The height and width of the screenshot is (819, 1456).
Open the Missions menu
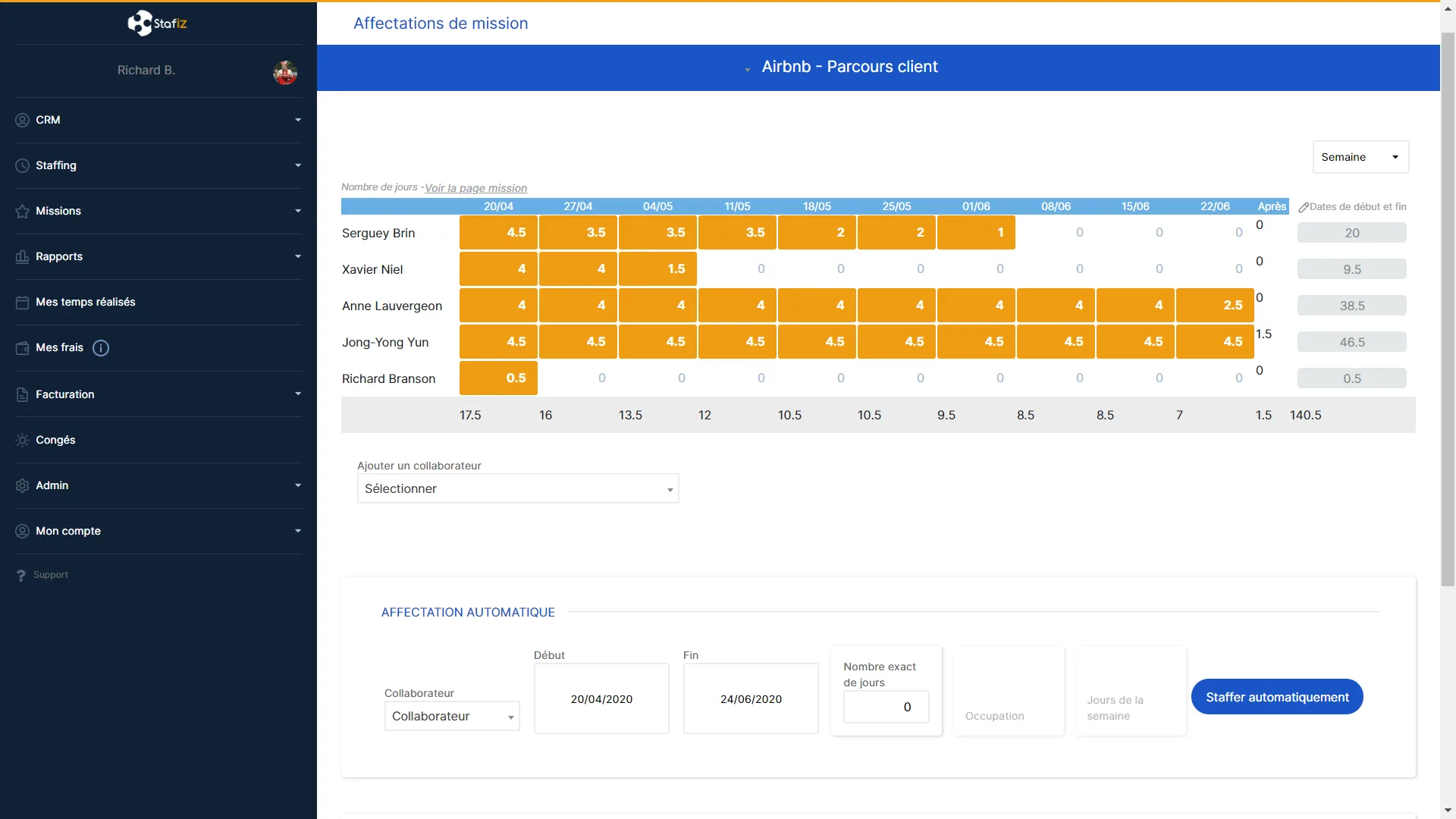[x=158, y=211]
